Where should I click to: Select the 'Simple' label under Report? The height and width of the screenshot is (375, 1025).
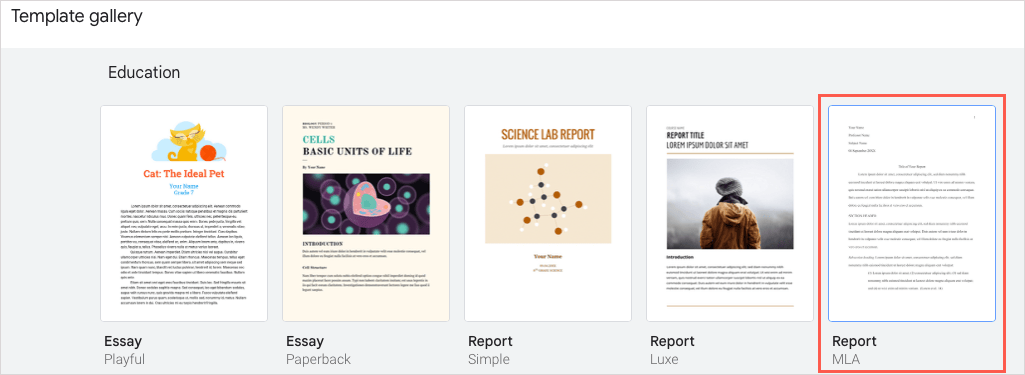click(x=488, y=359)
